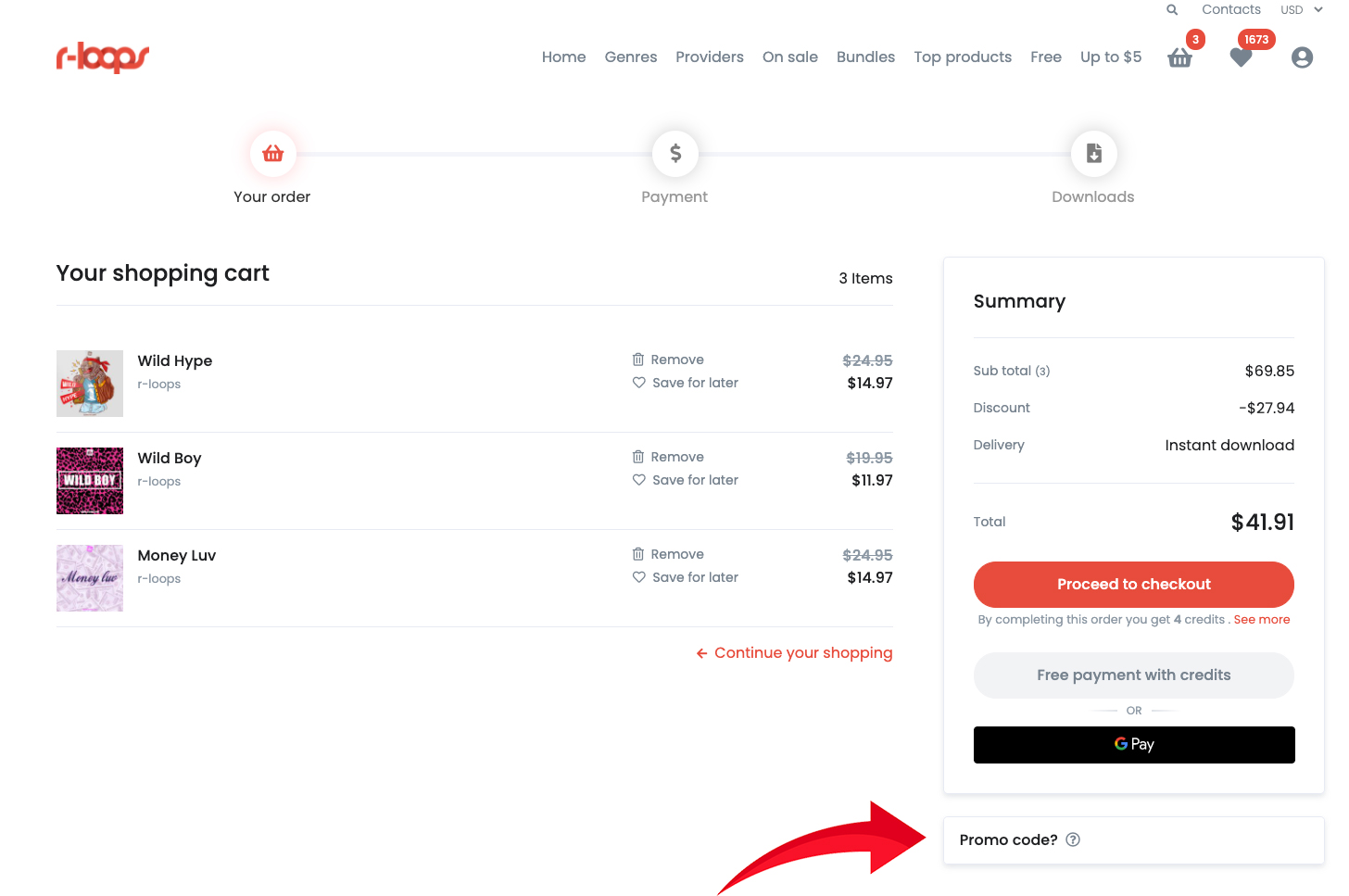1349x896 pixels.
Task: Go to the Genres menu item
Action: [x=631, y=57]
